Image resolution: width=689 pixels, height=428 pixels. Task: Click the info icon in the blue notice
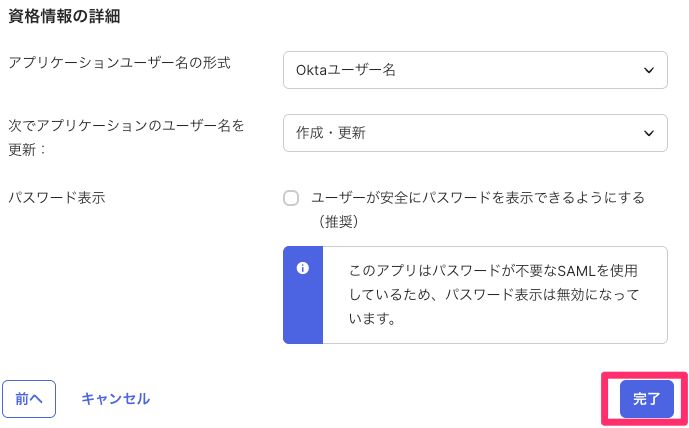[303, 268]
